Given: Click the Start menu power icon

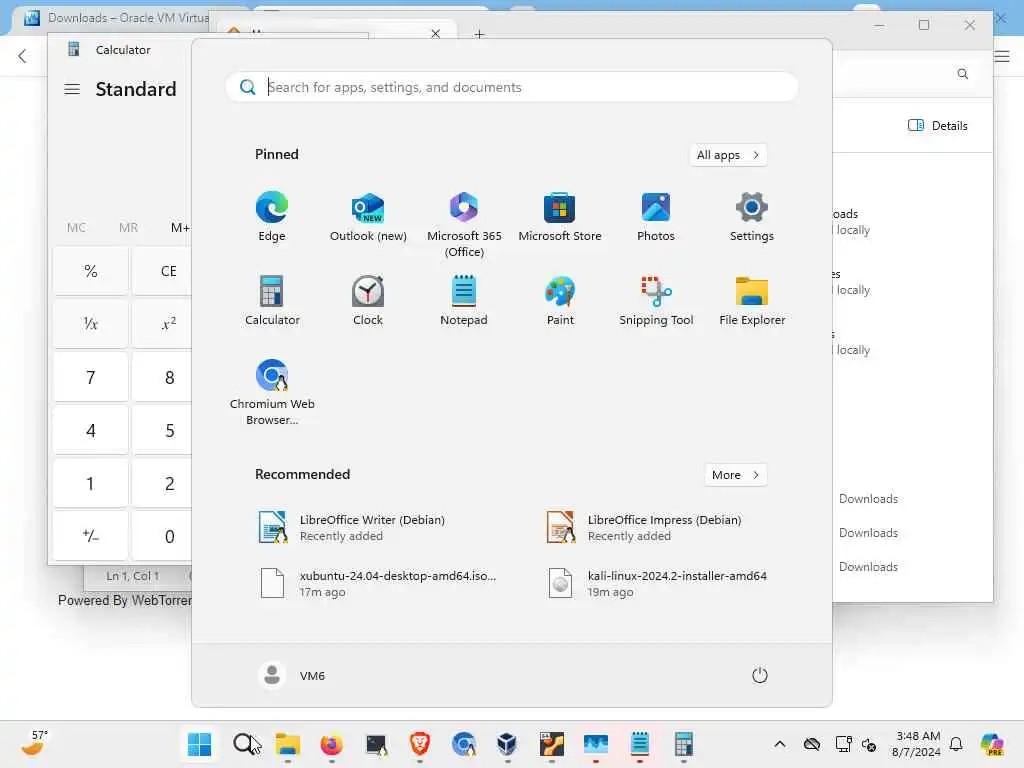Looking at the screenshot, I should click(x=760, y=675).
